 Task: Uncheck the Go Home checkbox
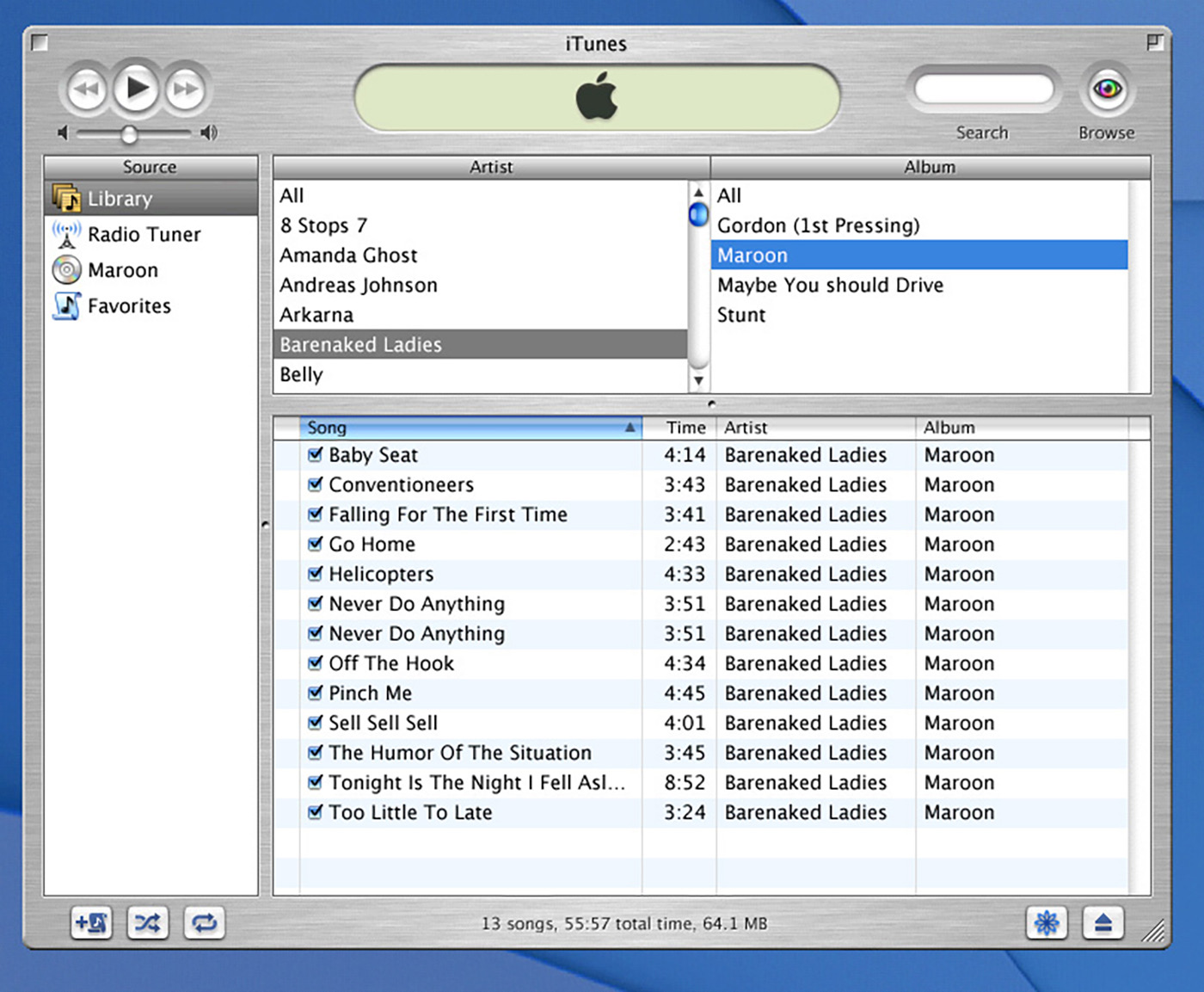(x=316, y=544)
